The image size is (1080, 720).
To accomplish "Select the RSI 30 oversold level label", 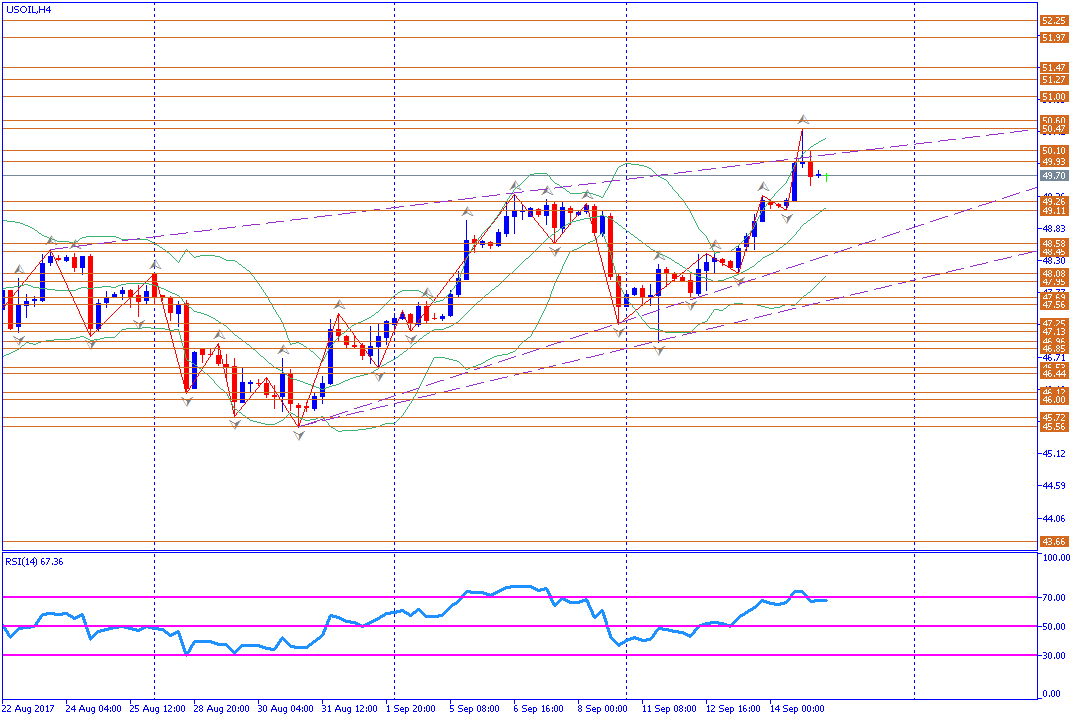I will tap(1051, 655).
